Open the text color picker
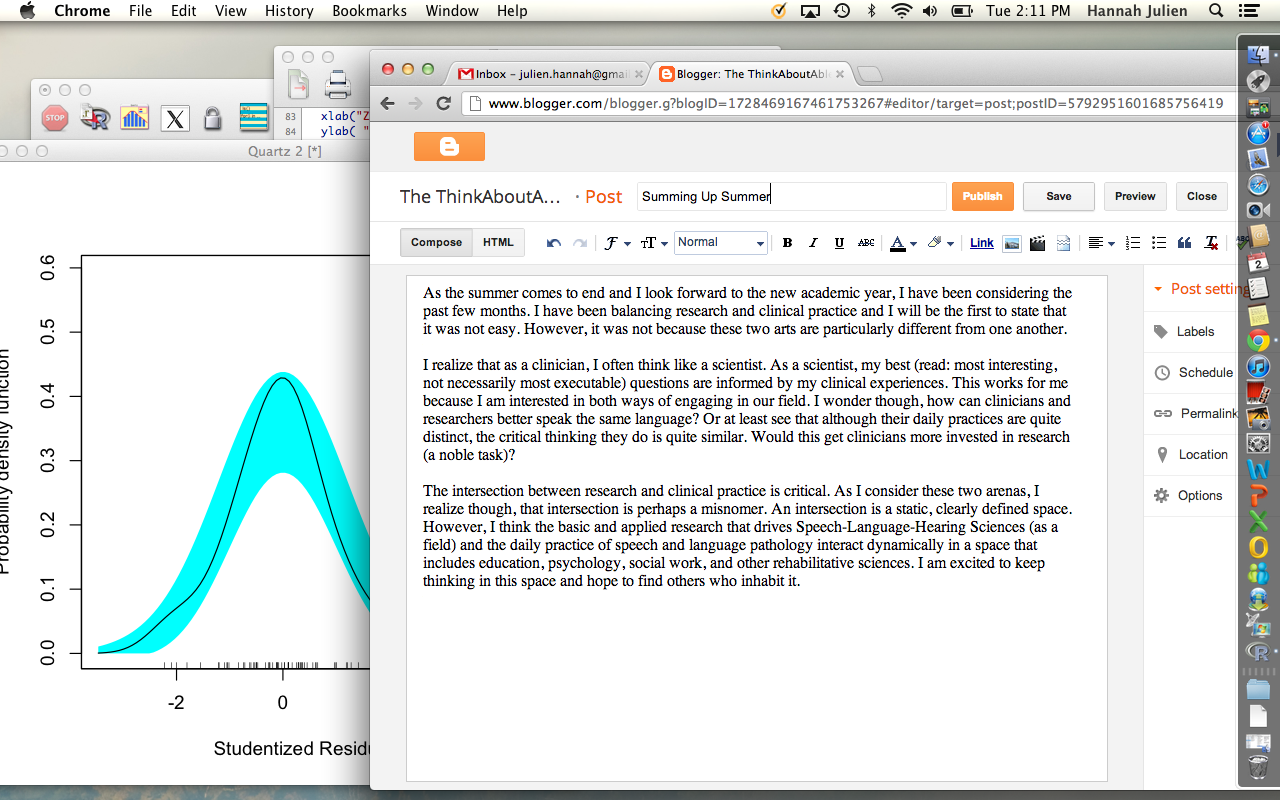The height and width of the screenshot is (800, 1280). pyautogui.click(x=903, y=243)
